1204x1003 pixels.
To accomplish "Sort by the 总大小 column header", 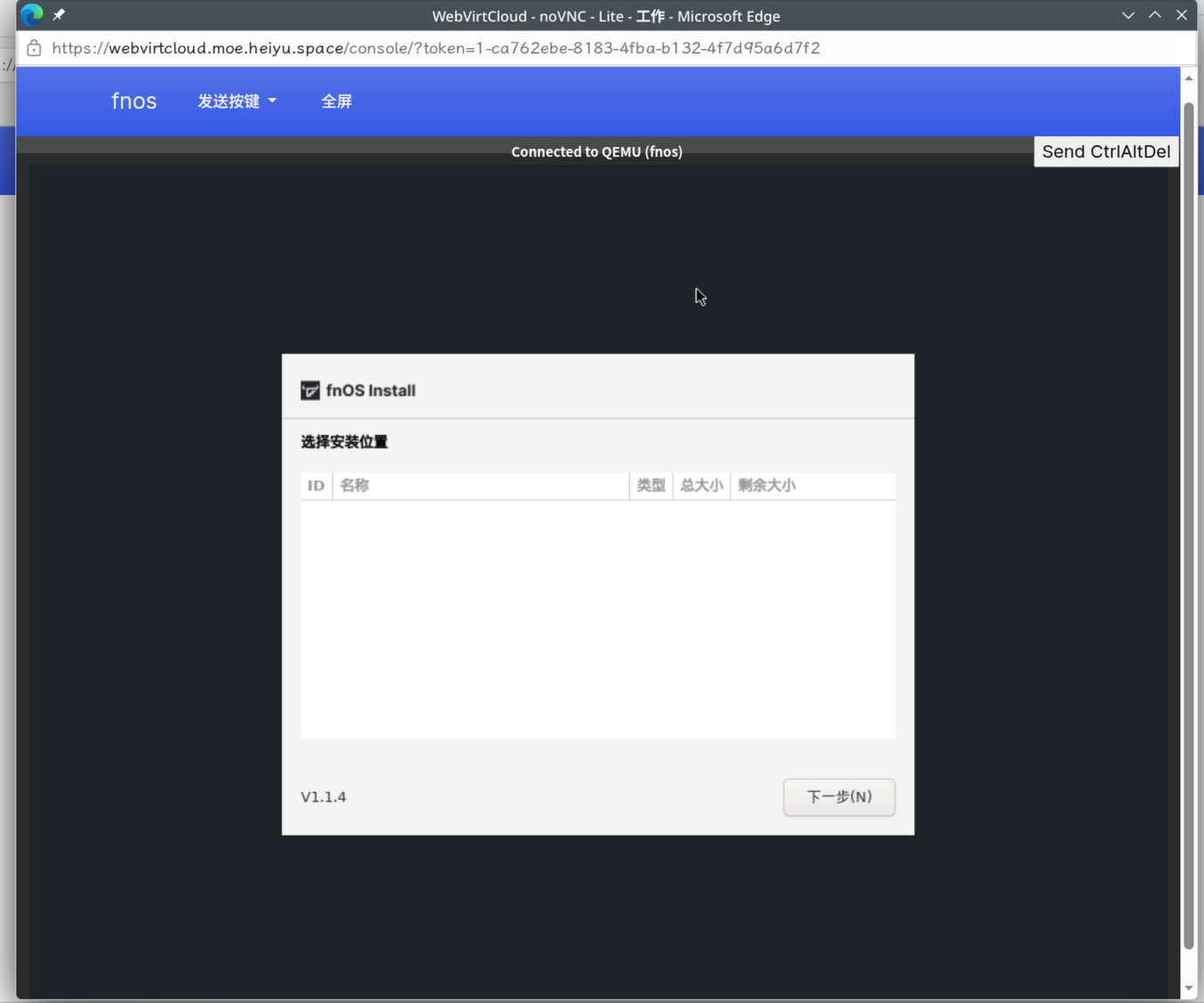I will pyautogui.click(x=702, y=485).
